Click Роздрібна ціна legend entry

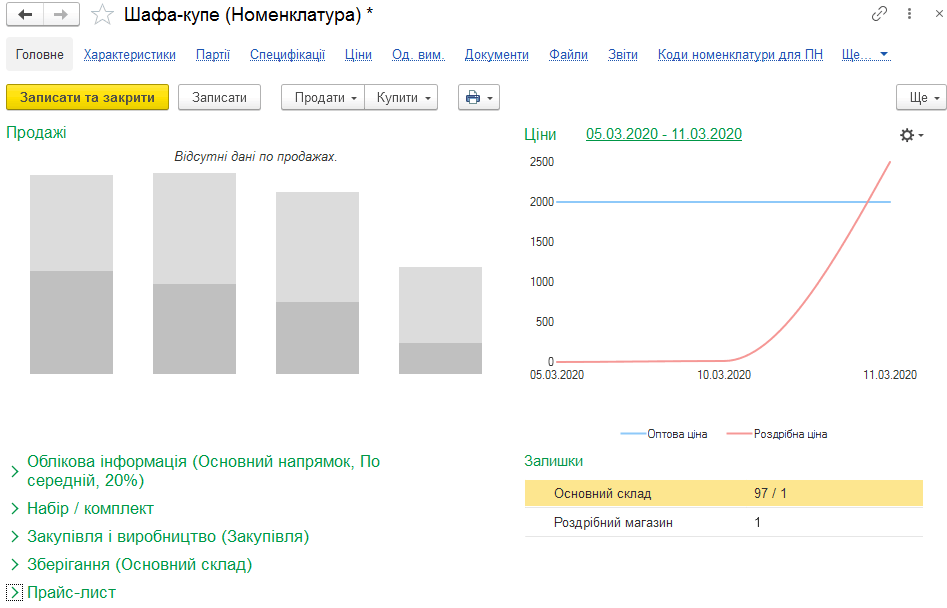pos(777,434)
